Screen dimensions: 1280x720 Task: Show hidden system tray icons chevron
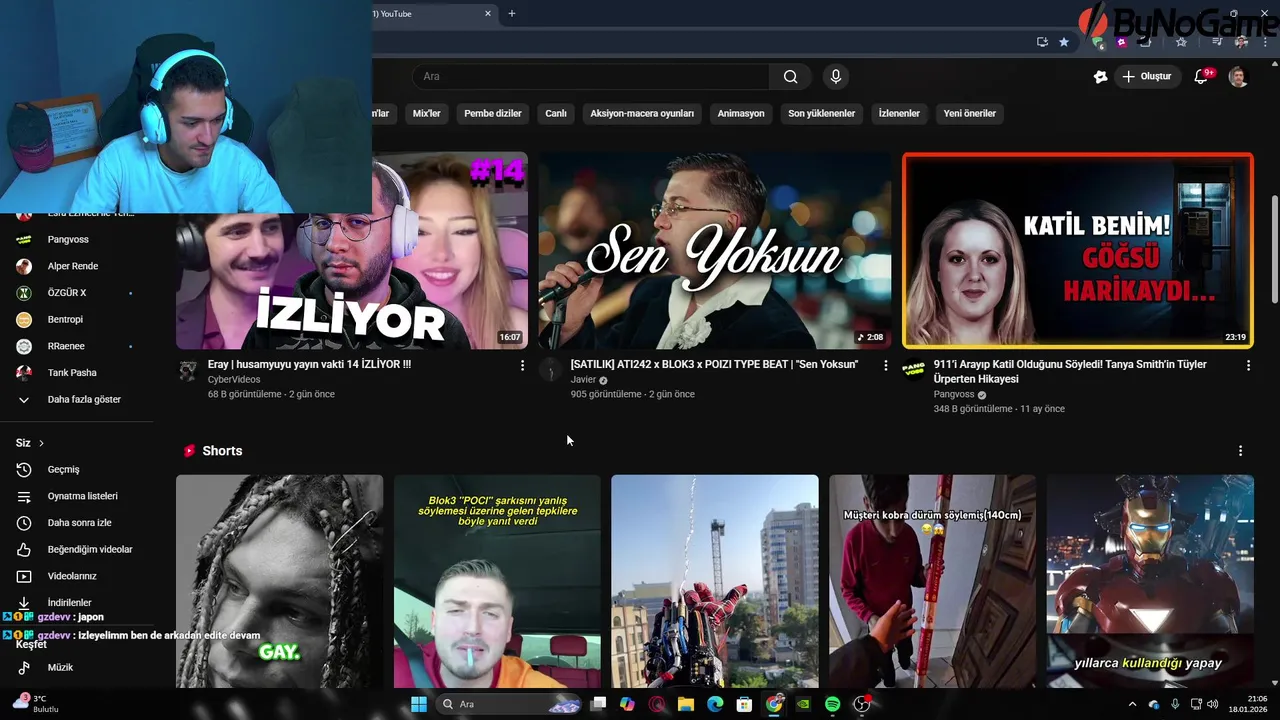(x=1132, y=704)
